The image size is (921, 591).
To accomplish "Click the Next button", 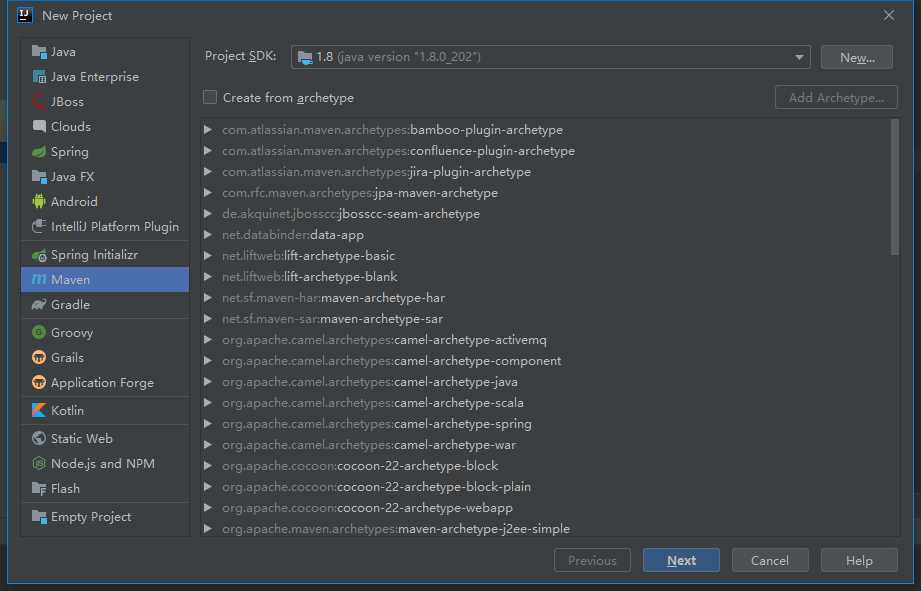I will click(x=681, y=560).
